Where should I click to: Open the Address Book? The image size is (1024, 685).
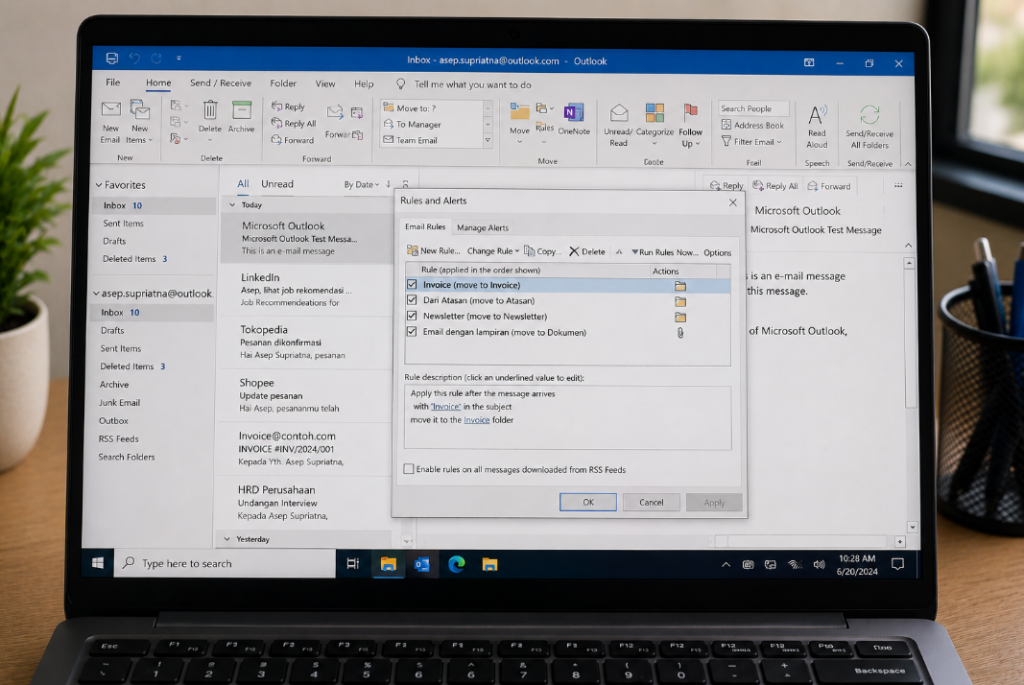pos(752,125)
